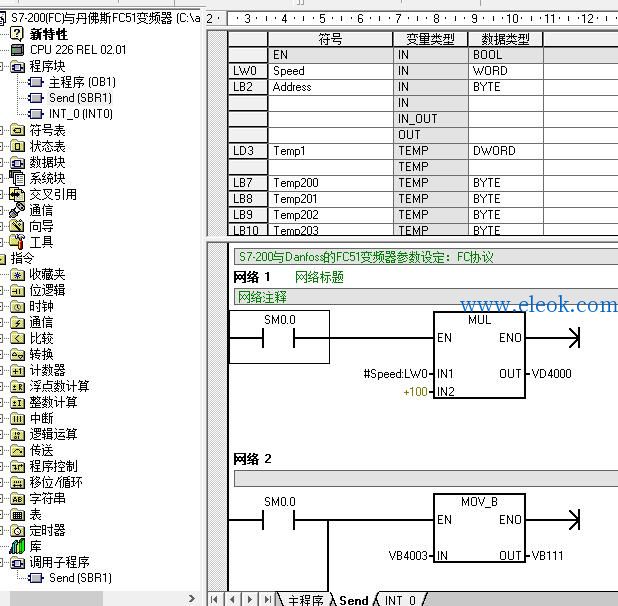618x606 pixels.
Task: Click the tree panel scroll right arrow
Action: (192, 599)
